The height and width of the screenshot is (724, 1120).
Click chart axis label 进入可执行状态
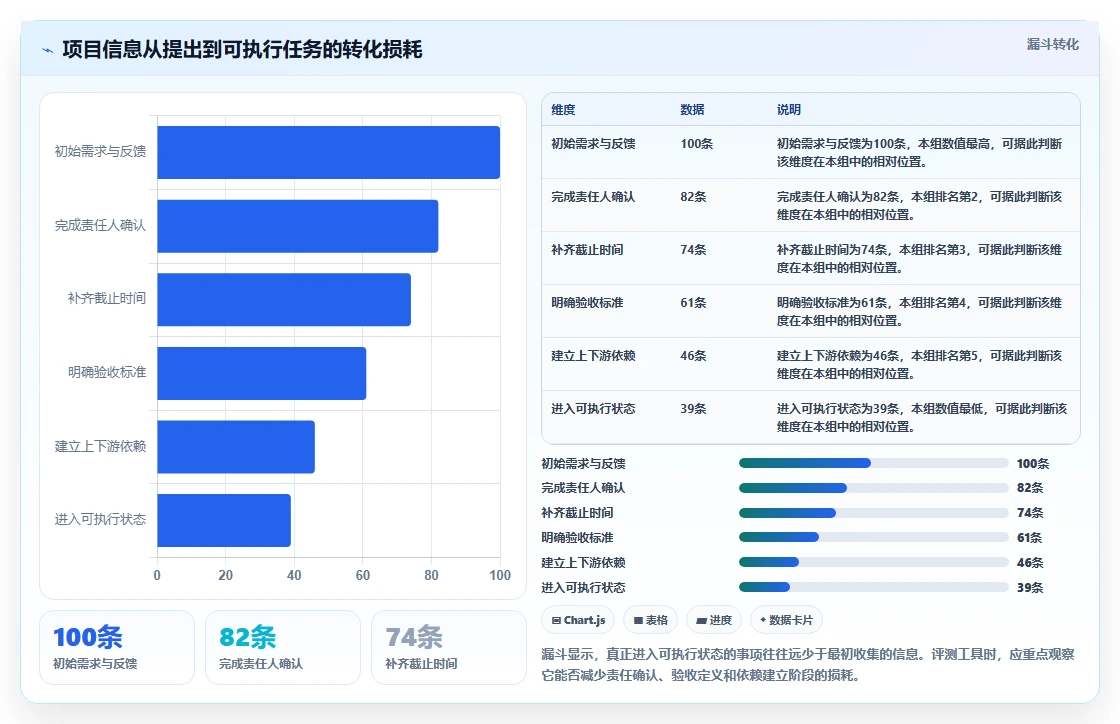coord(100,519)
